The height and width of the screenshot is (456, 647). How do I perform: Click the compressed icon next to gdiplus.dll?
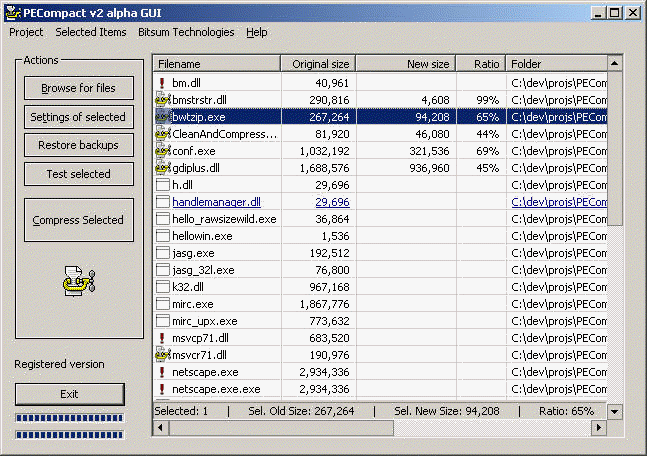[x=163, y=168]
